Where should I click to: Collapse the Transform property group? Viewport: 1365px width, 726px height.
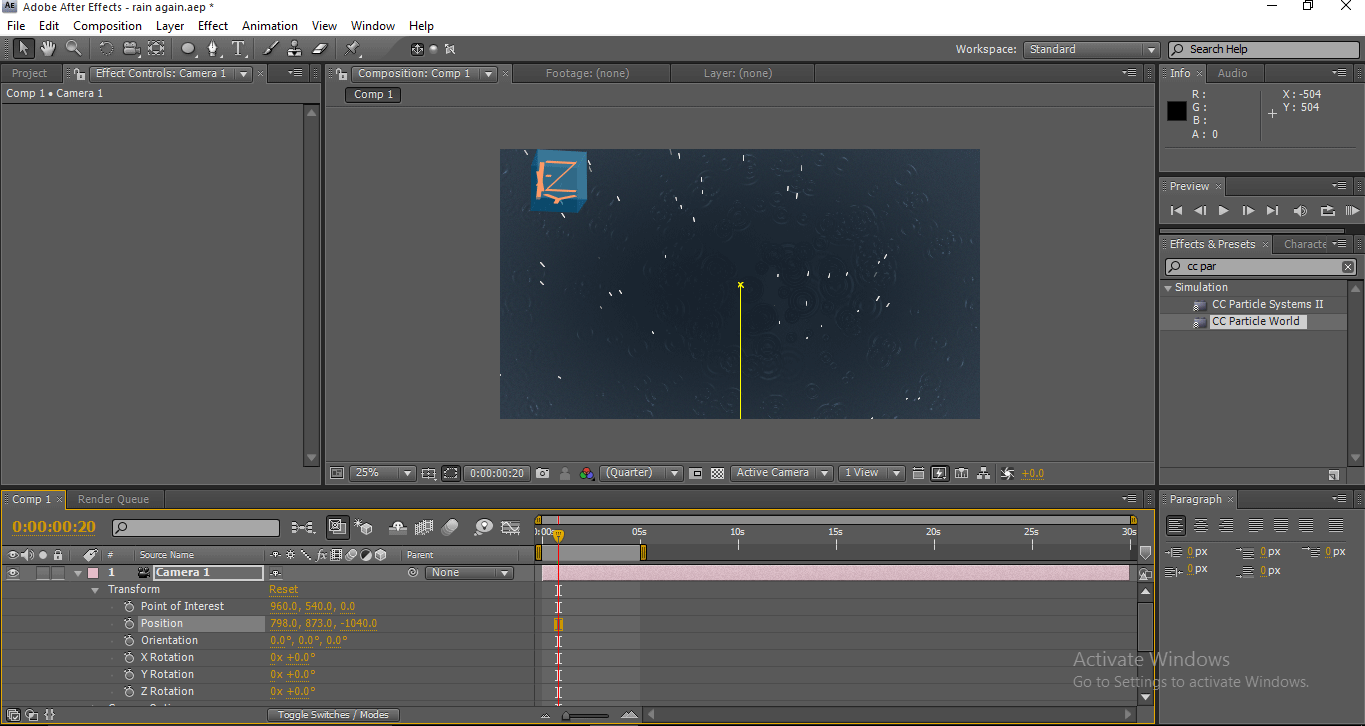[x=95, y=590]
